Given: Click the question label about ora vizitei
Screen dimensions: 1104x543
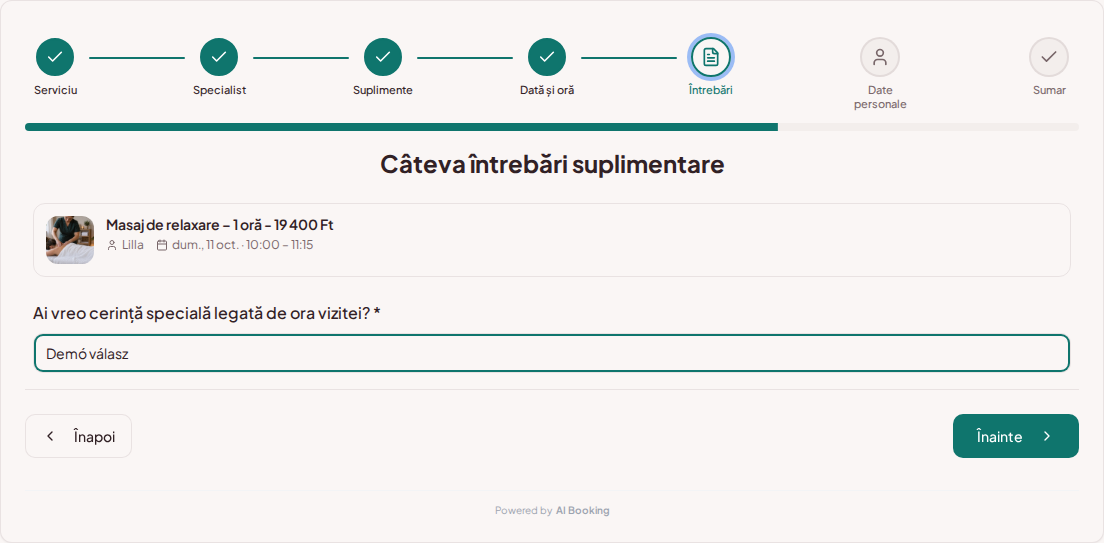Looking at the screenshot, I should point(207,313).
